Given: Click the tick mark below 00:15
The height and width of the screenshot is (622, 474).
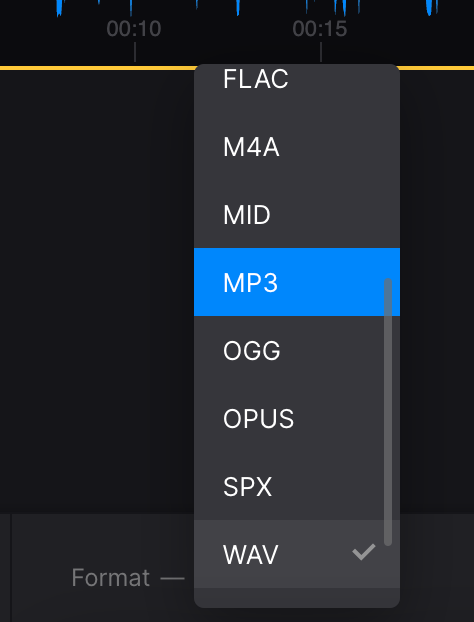Looking at the screenshot, I should point(320,52).
